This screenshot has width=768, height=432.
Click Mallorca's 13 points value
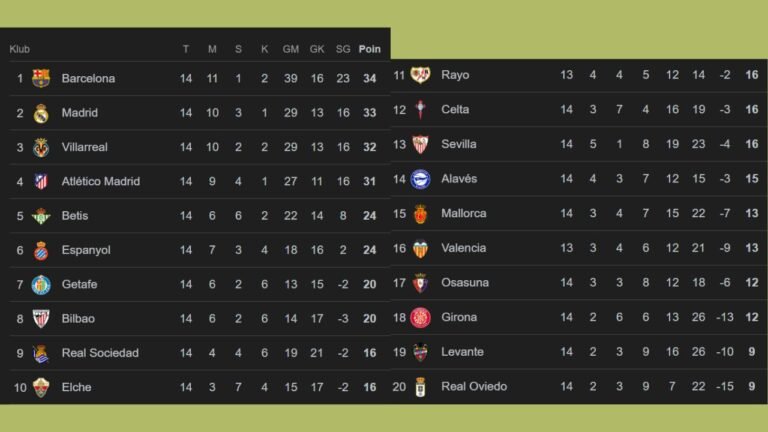(751, 214)
